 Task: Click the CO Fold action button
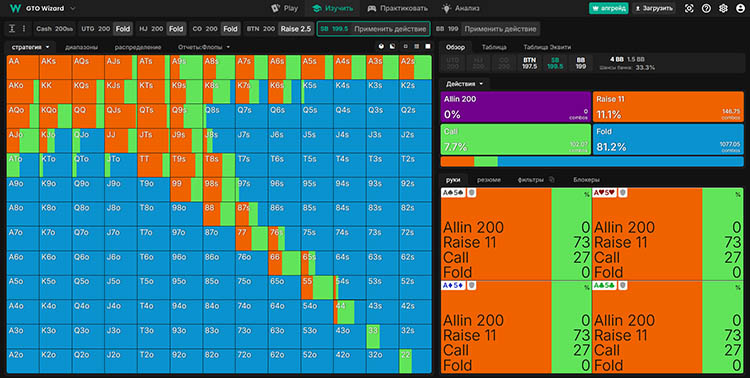(x=231, y=29)
